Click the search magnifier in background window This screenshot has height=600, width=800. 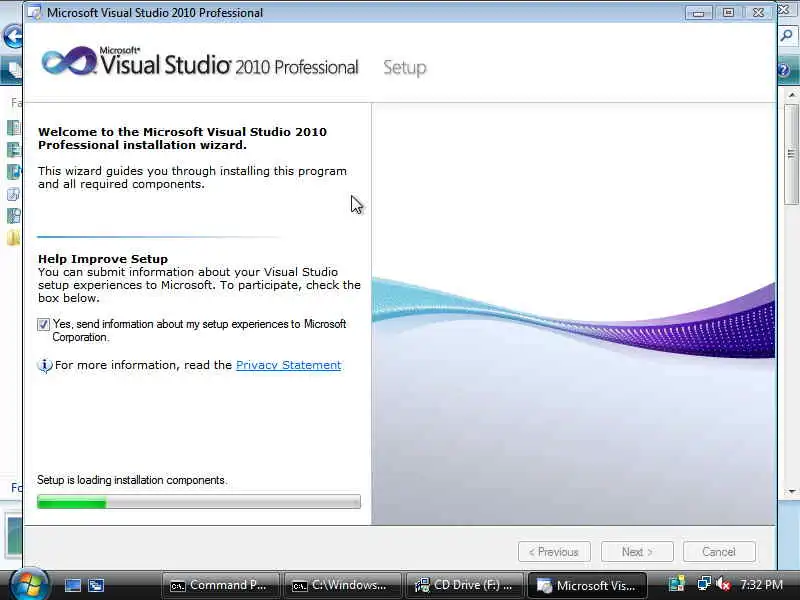[x=788, y=36]
